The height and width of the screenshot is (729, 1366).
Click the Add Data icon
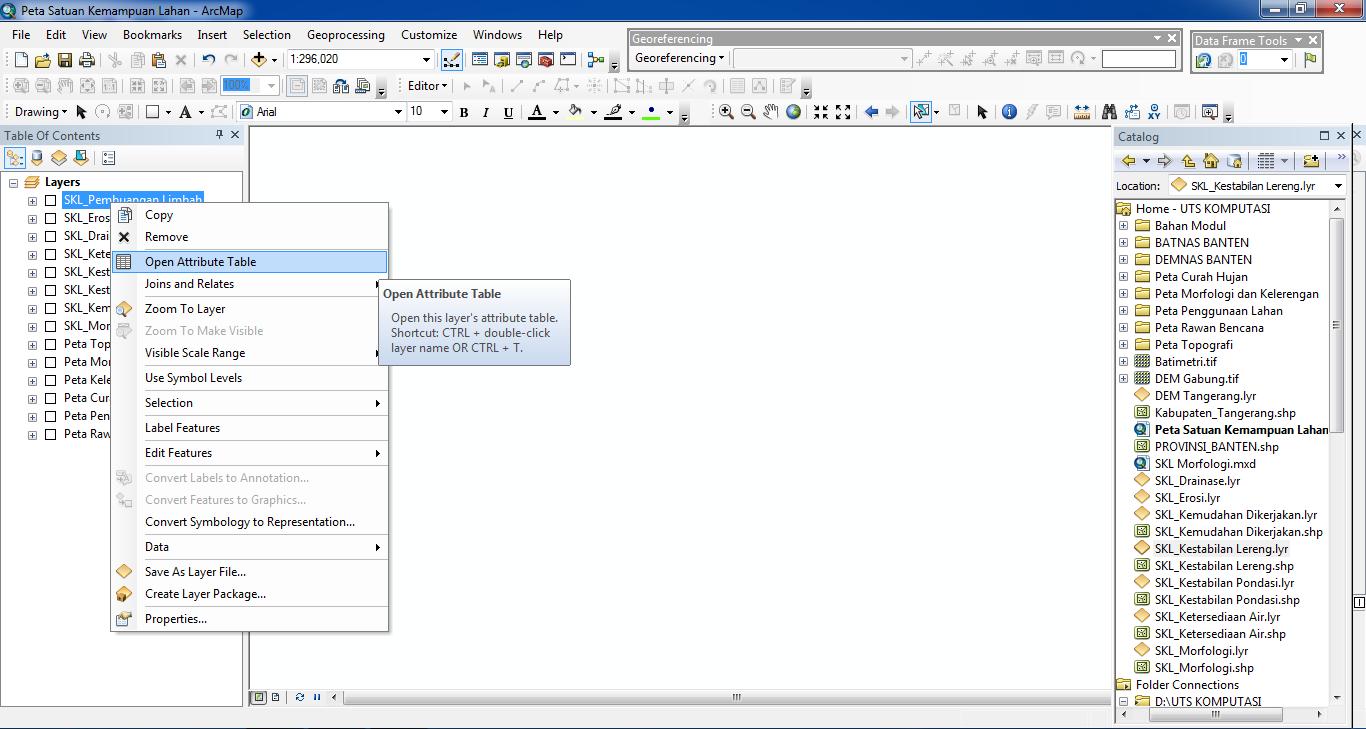click(259, 59)
